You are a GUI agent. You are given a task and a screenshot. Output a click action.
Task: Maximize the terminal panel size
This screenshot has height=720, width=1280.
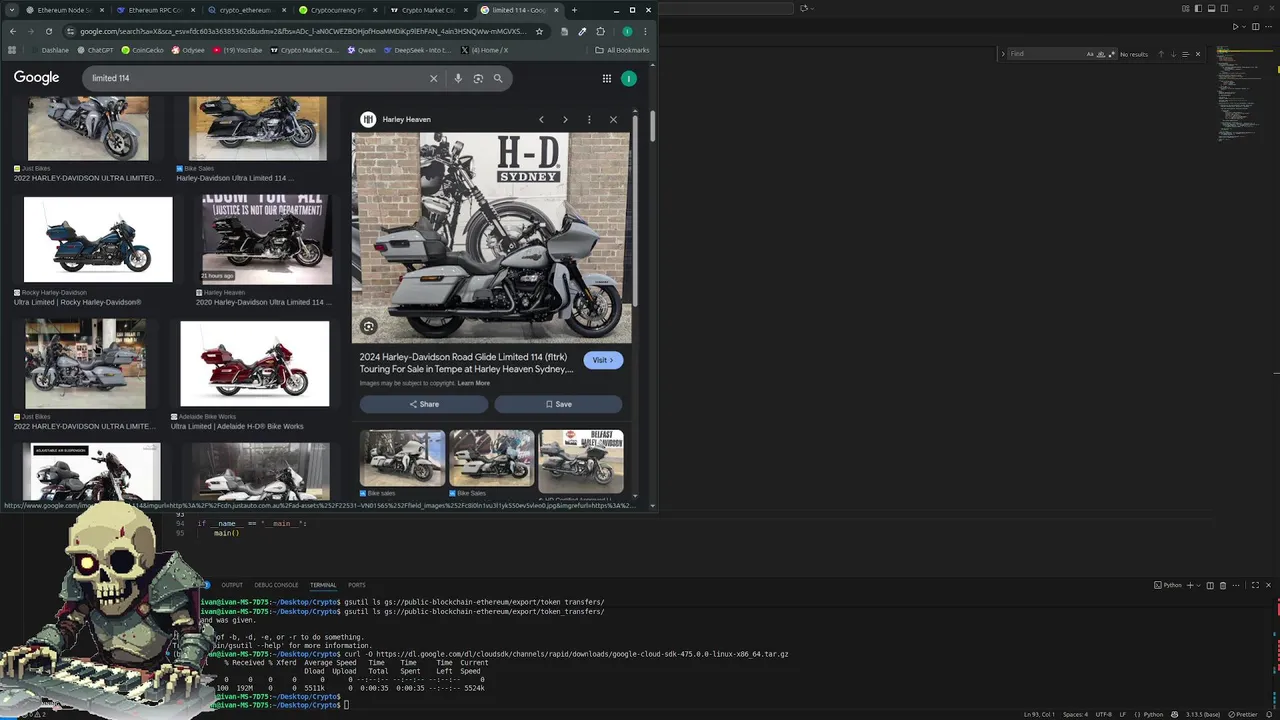1255,585
